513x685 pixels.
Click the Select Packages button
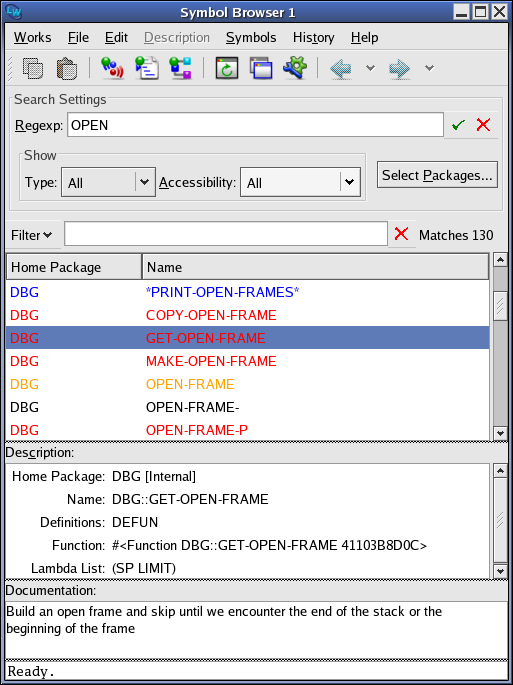coord(437,175)
